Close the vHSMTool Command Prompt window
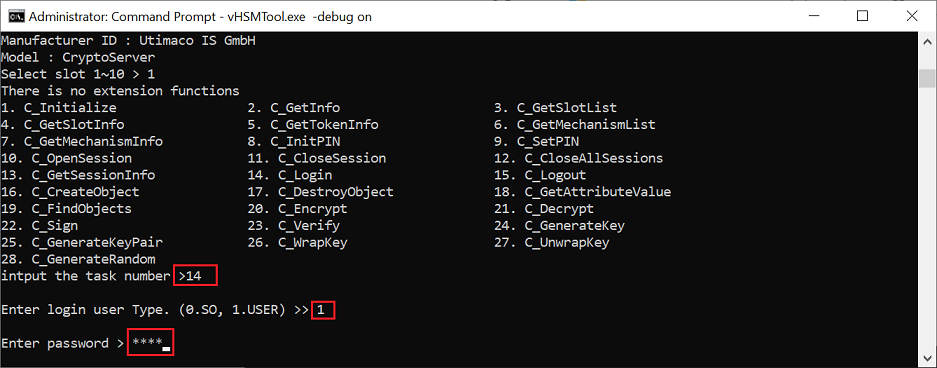 click(x=911, y=16)
